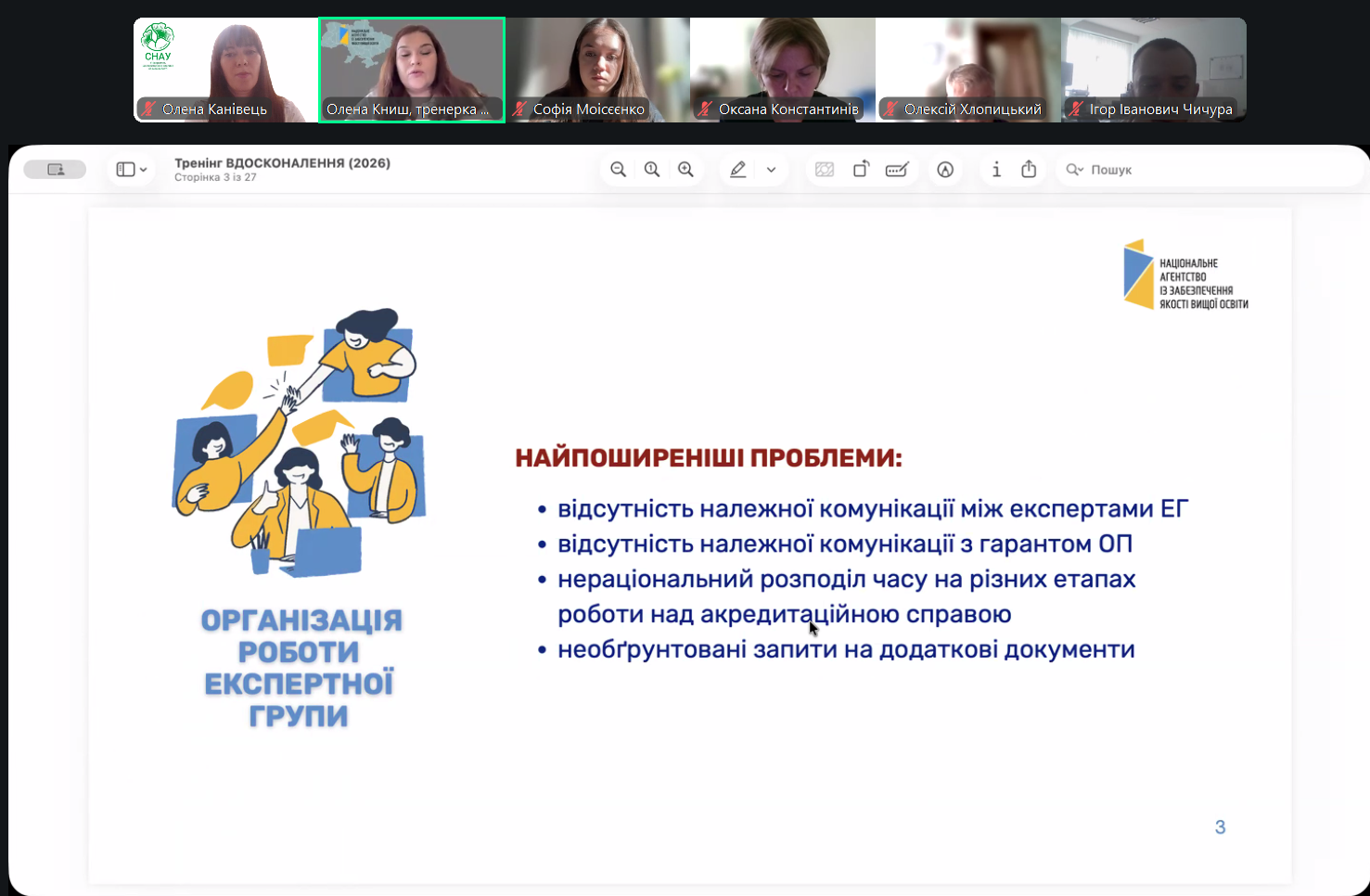This screenshot has width=1370, height=896.
Task: Select Олена Канівець video thumbnail
Action: [226, 70]
